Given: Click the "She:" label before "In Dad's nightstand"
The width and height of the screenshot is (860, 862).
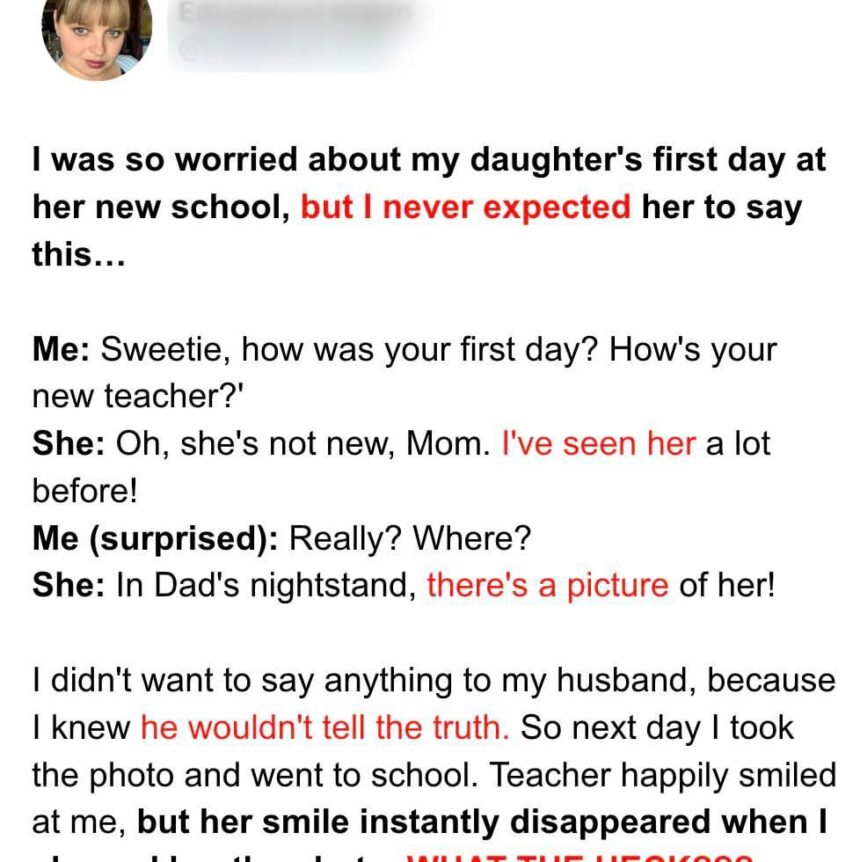Looking at the screenshot, I should coord(69,585).
